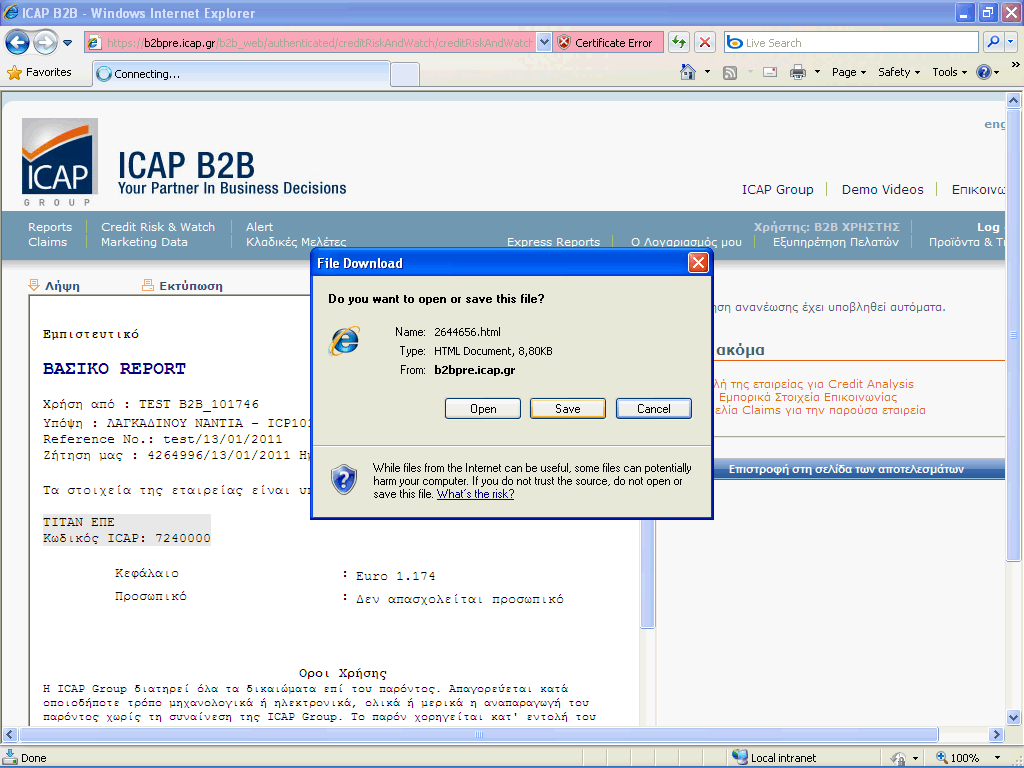1024x768 pixels.
Task: Click Save in File Download dialog
Action: pyautogui.click(x=568, y=409)
